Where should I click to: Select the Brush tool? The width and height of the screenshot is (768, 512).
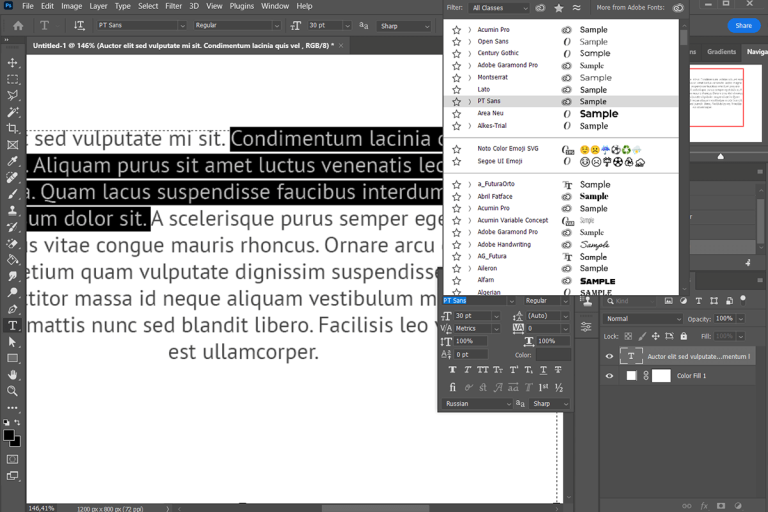pyautogui.click(x=13, y=194)
